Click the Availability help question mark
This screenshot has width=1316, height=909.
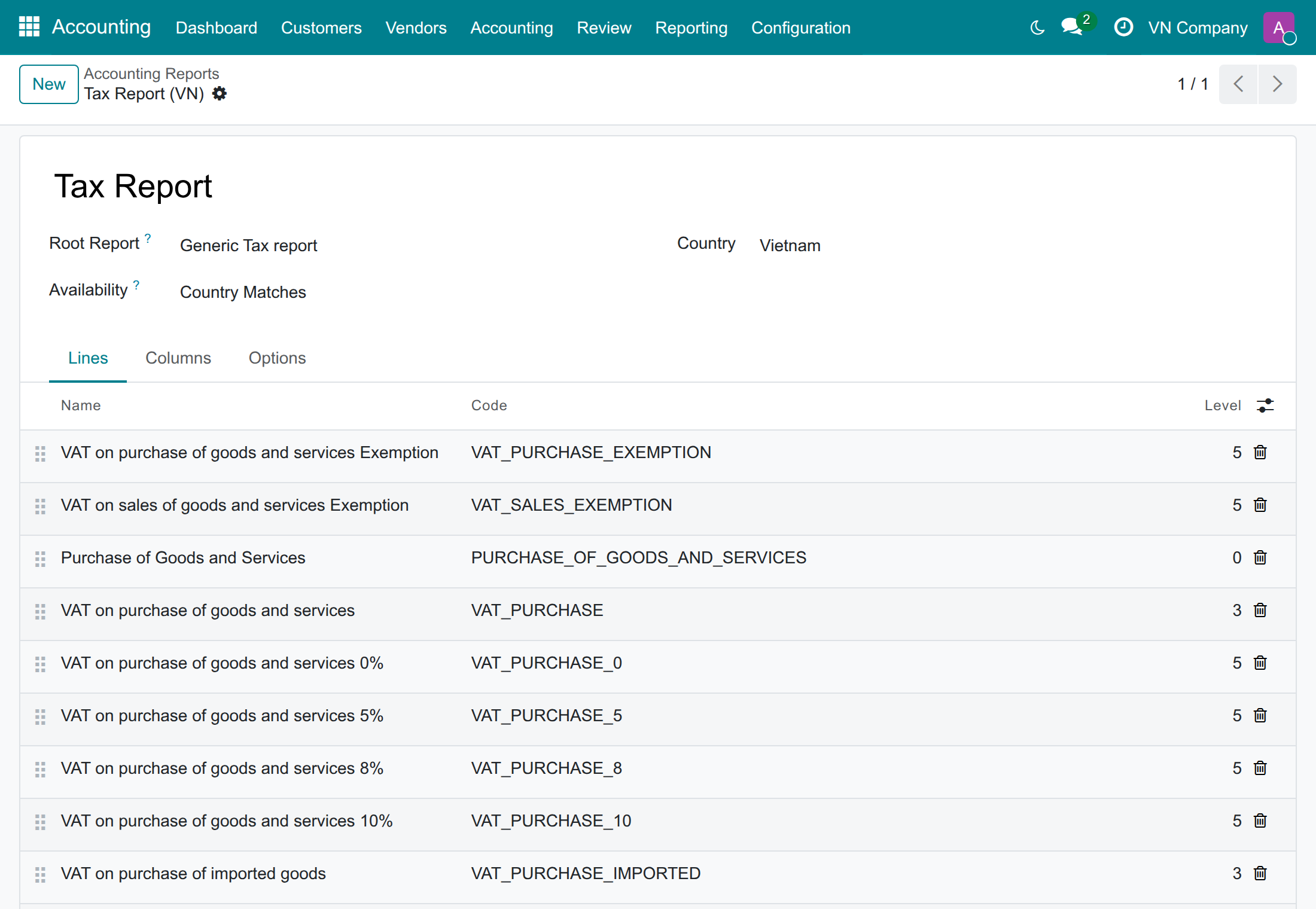pos(136,284)
